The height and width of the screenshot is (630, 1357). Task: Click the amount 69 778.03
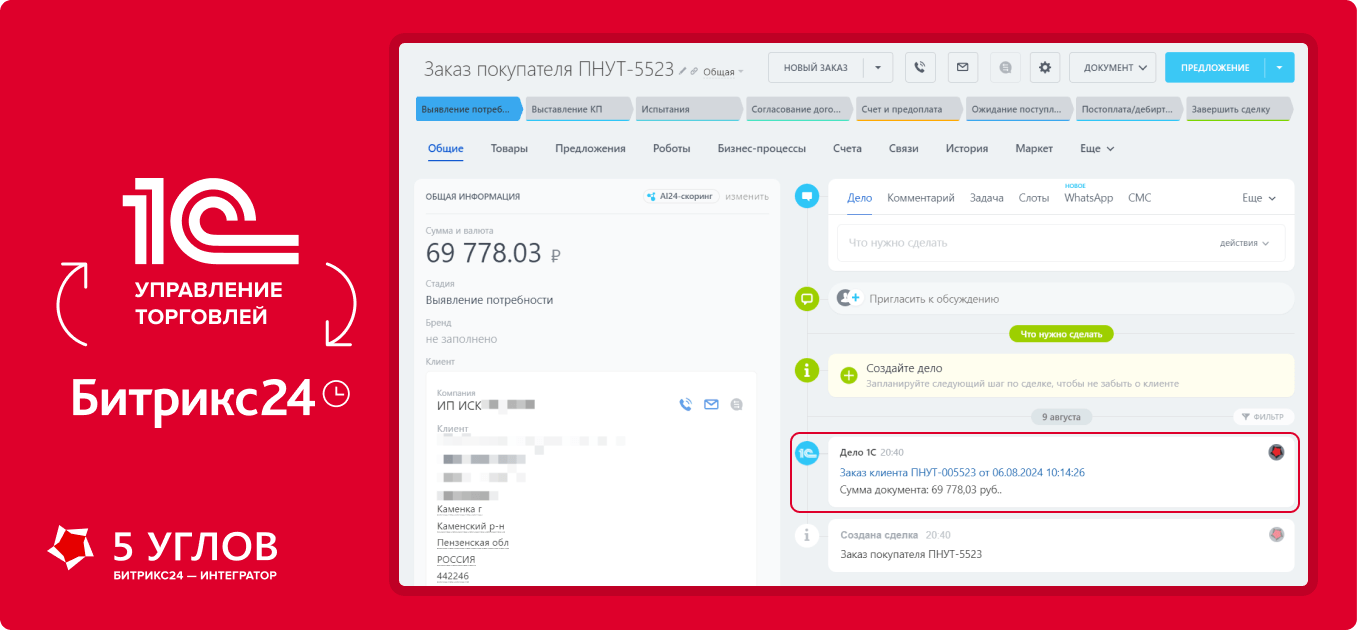(x=484, y=253)
